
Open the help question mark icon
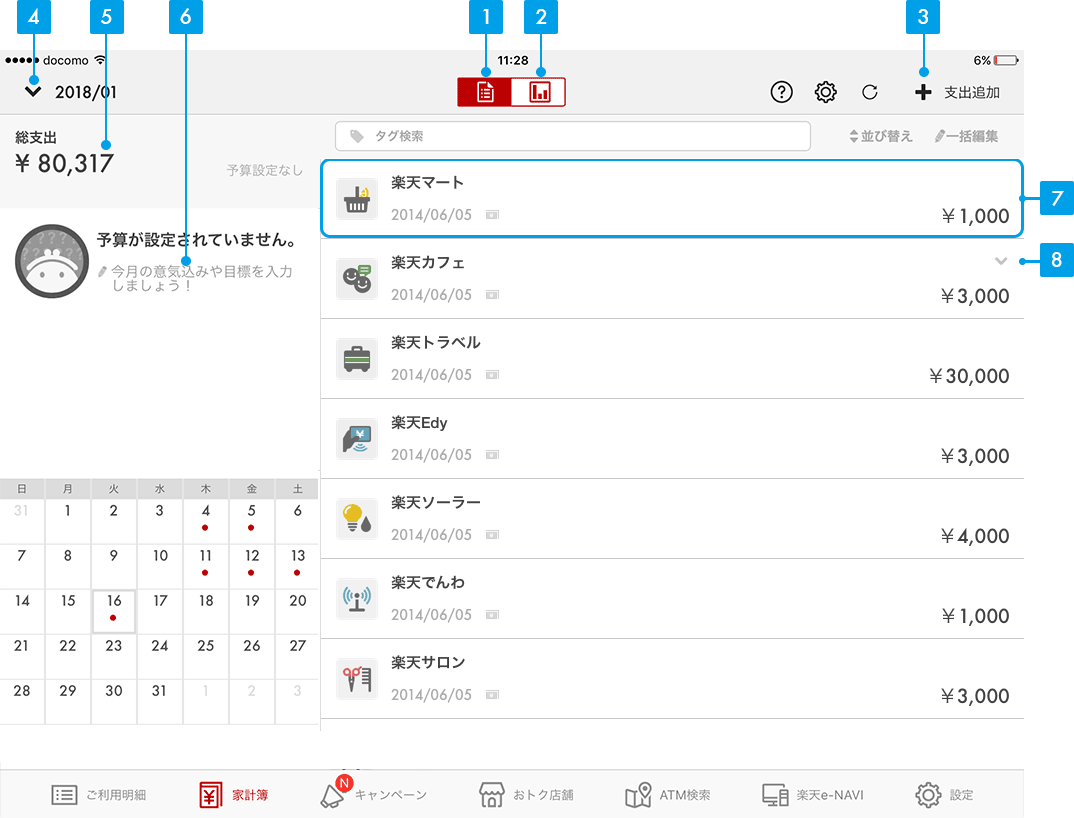pyautogui.click(x=782, y=92)
